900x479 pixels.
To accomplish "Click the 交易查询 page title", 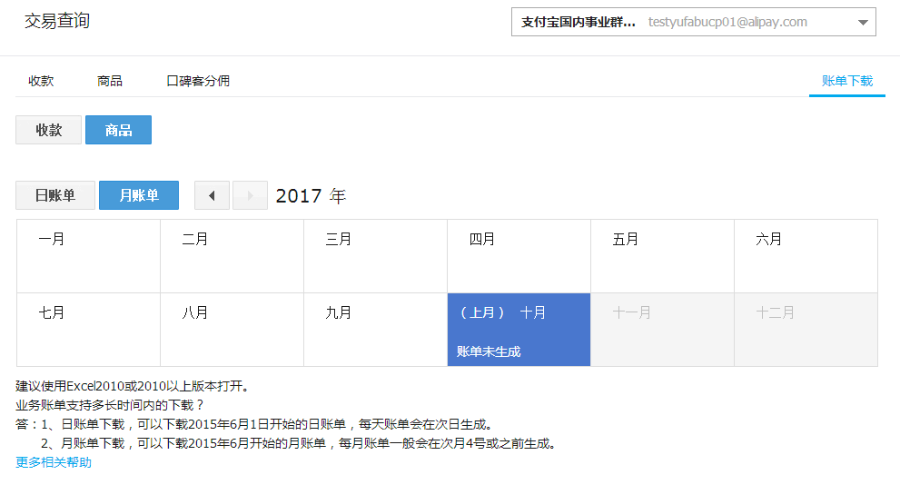I will click(57, 21).
